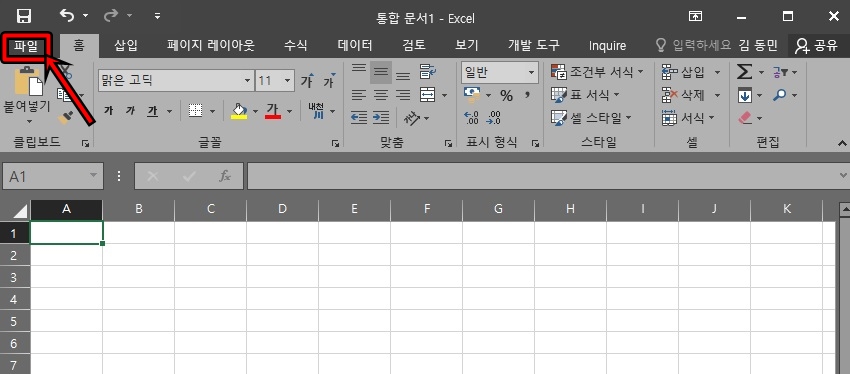Click the Save icon in quick access toolbar
Image resolution: width=850 pixels, height=374 pixels.
coord(24,16)
